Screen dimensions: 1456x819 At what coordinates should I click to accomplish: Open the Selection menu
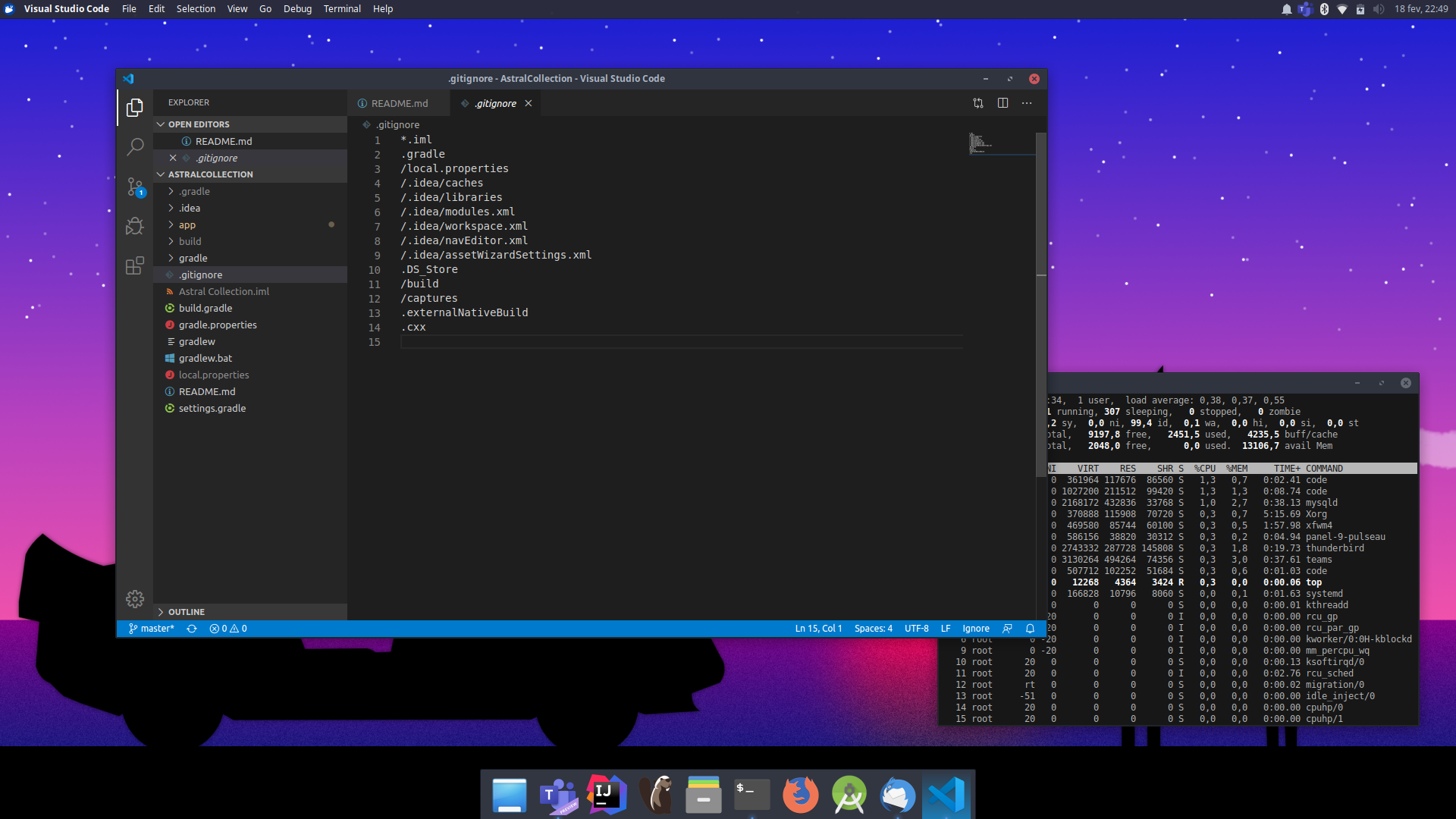196,9
